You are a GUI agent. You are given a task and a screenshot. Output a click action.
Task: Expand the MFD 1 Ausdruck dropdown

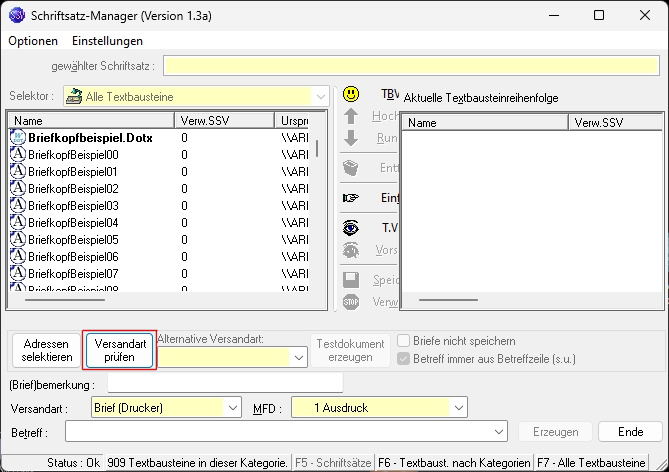[x=458, y=408]
